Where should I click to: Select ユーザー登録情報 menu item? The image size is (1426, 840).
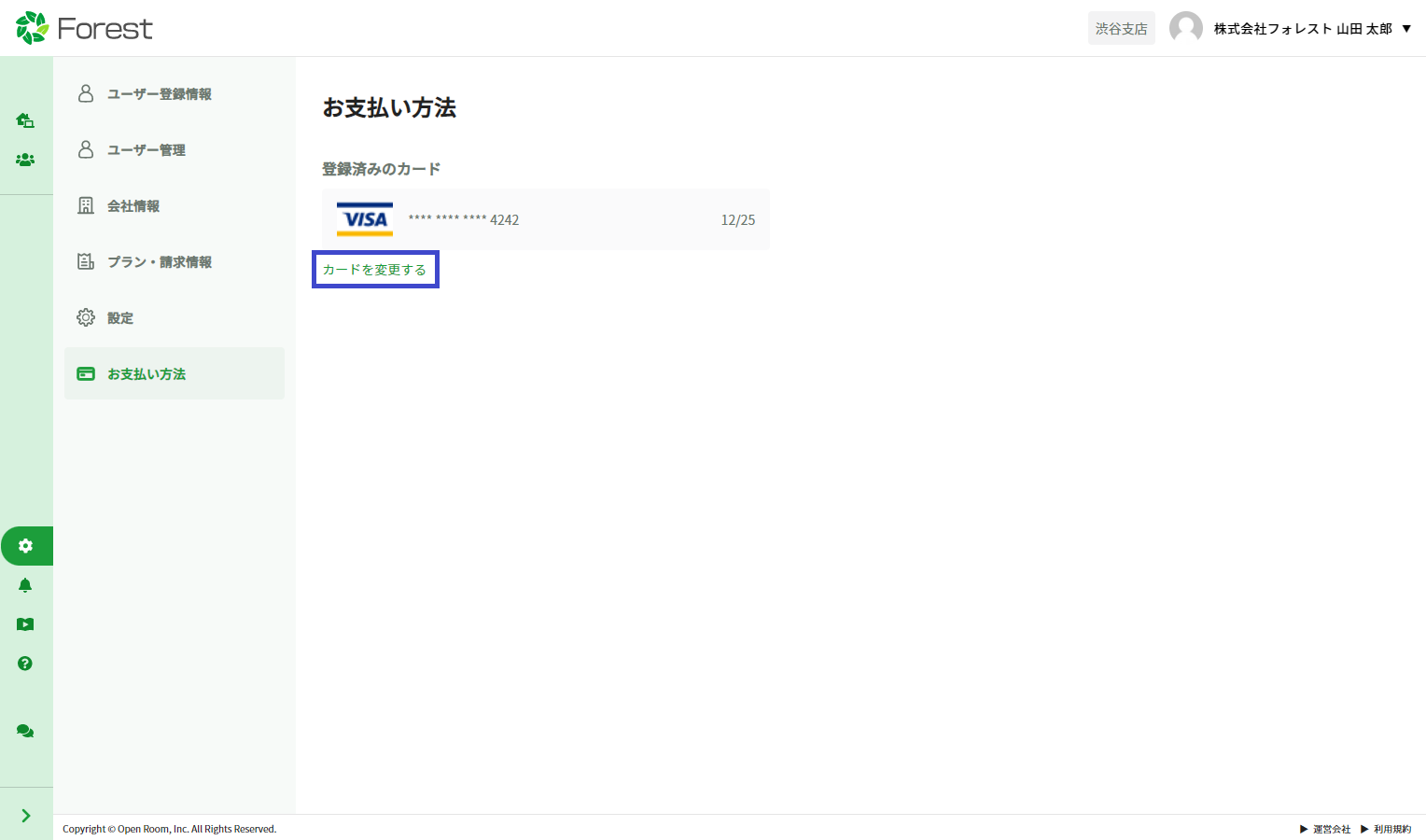click(x=159, y=94)
